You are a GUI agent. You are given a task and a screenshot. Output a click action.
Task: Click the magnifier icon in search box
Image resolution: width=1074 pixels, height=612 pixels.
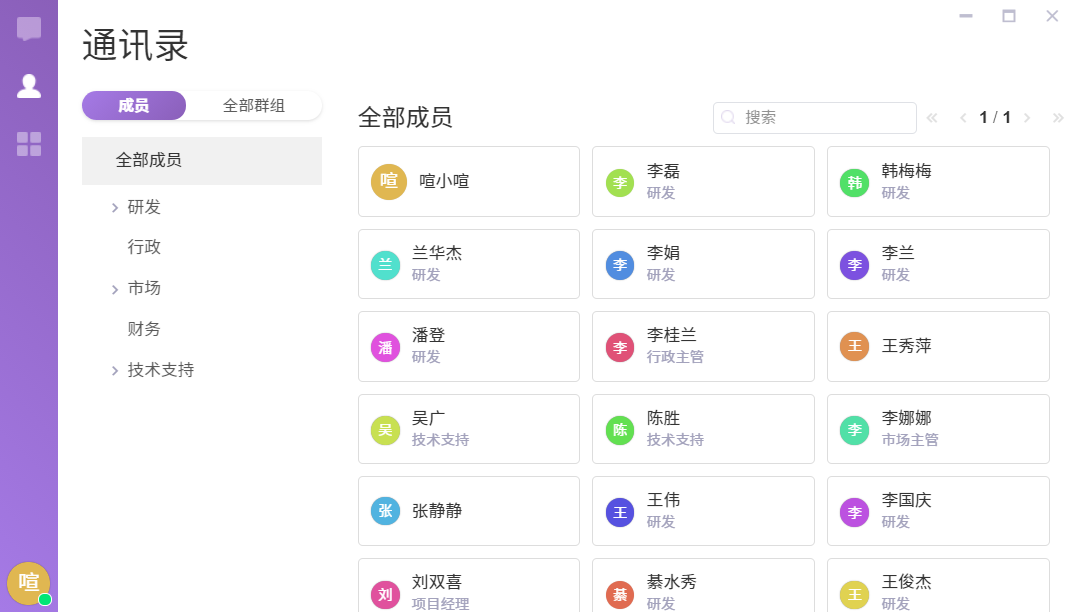[729, 118]
